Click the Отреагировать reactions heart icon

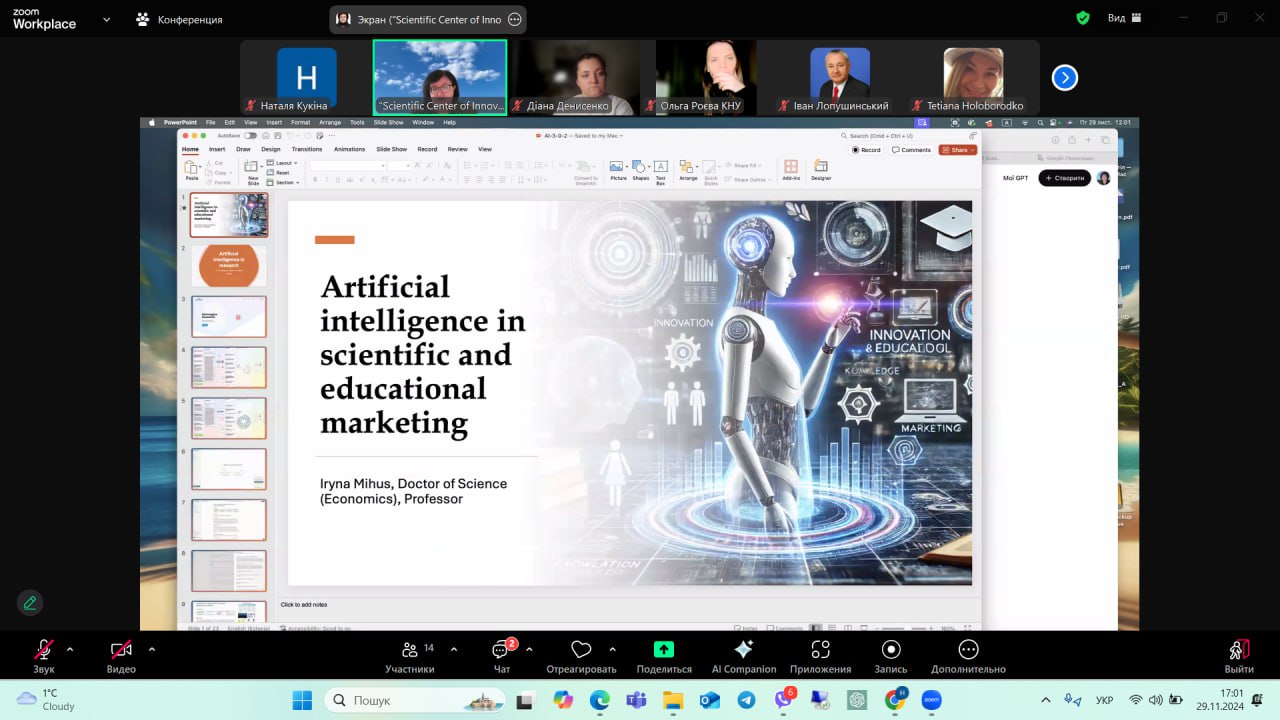coord(581,650)
